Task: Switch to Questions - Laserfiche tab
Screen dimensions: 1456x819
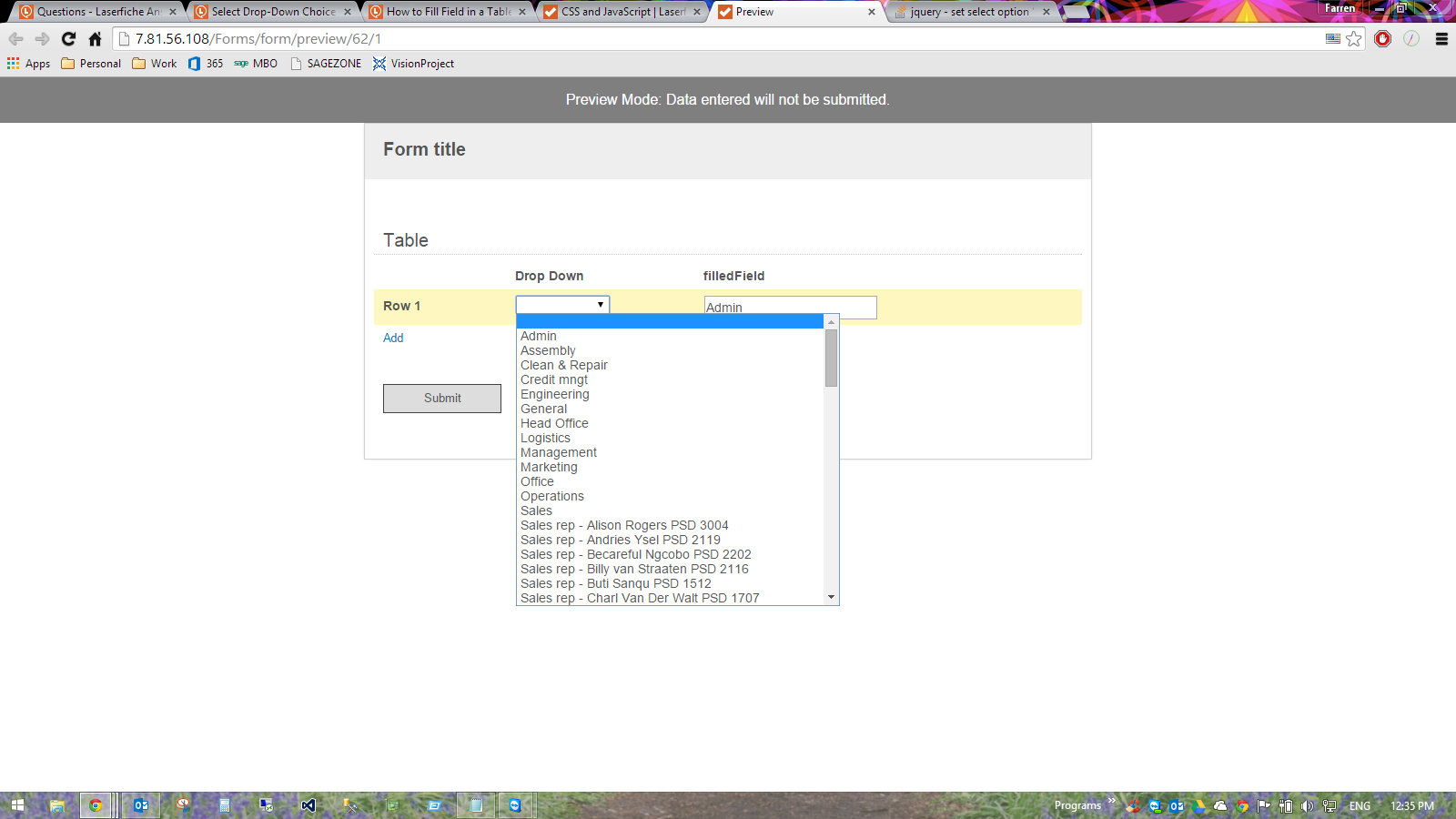Action: coord(96,12)
